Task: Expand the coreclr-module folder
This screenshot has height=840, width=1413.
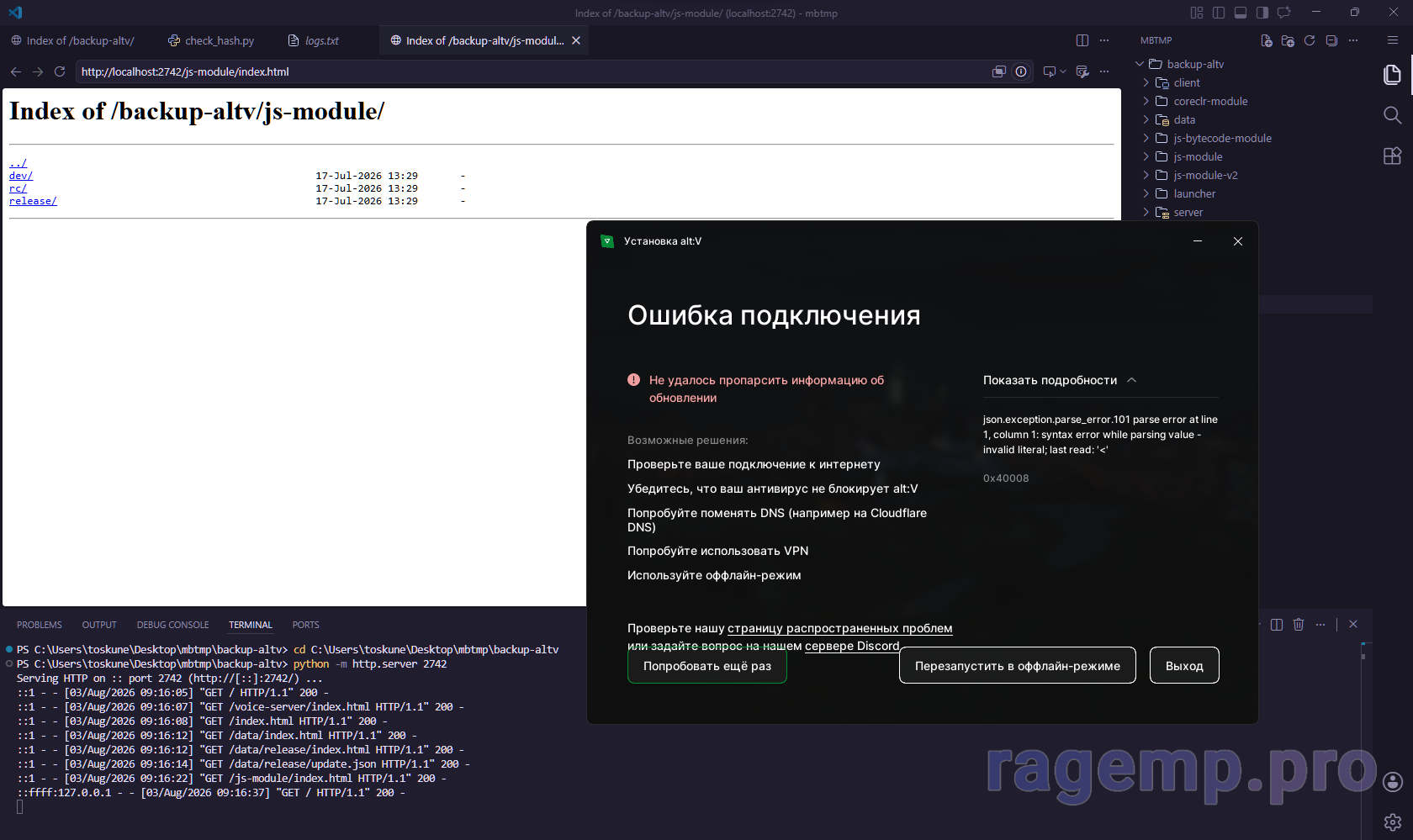Action: click(1146, 101)
